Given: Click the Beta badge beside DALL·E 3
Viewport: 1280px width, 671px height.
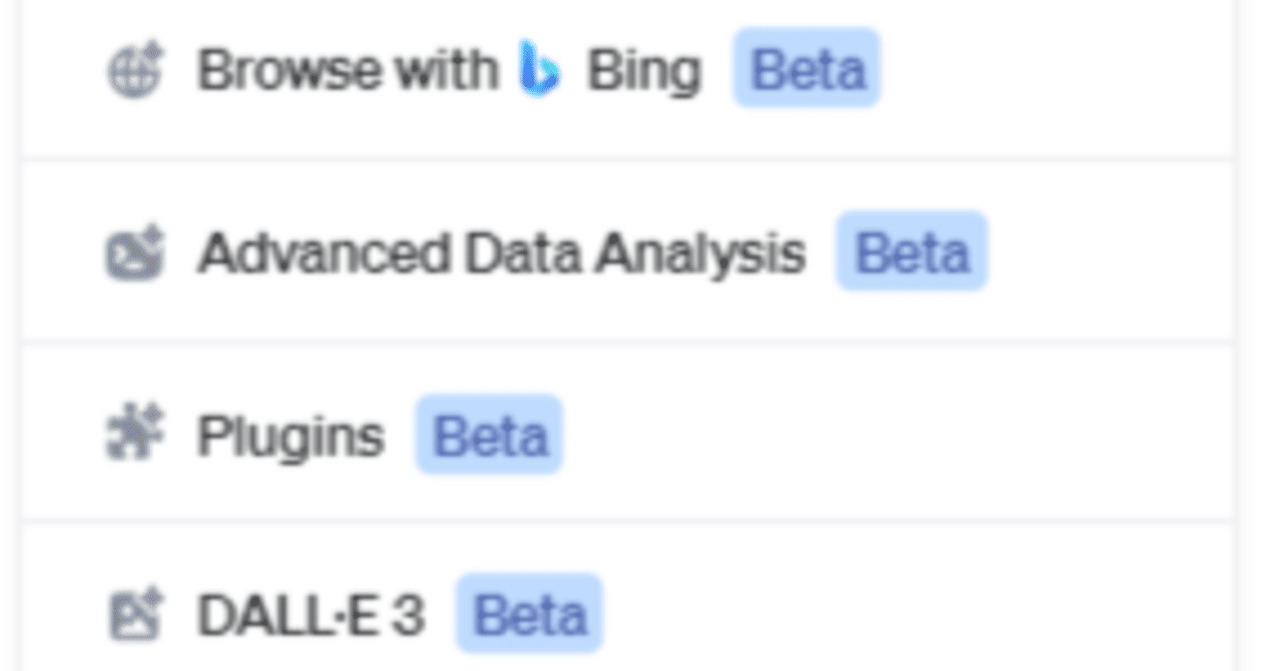Looking at the screenshot, I should 529,614.
